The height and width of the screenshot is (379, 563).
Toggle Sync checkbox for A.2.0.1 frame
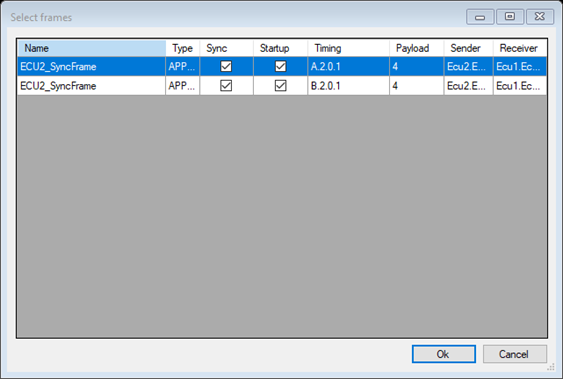(x=226, y=66)
